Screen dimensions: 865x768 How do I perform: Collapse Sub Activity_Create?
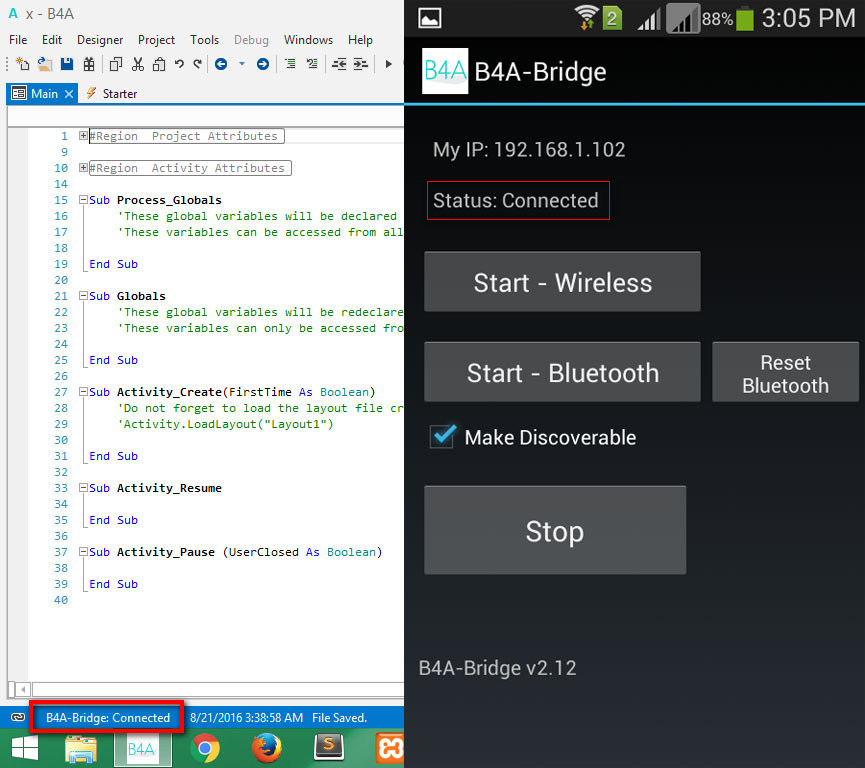click(83, 392)
